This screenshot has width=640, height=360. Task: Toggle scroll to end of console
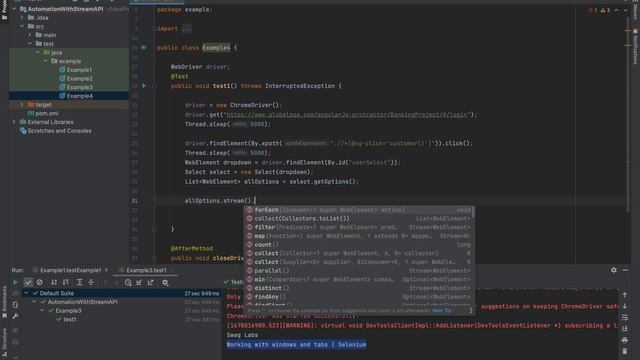[624, 329]
